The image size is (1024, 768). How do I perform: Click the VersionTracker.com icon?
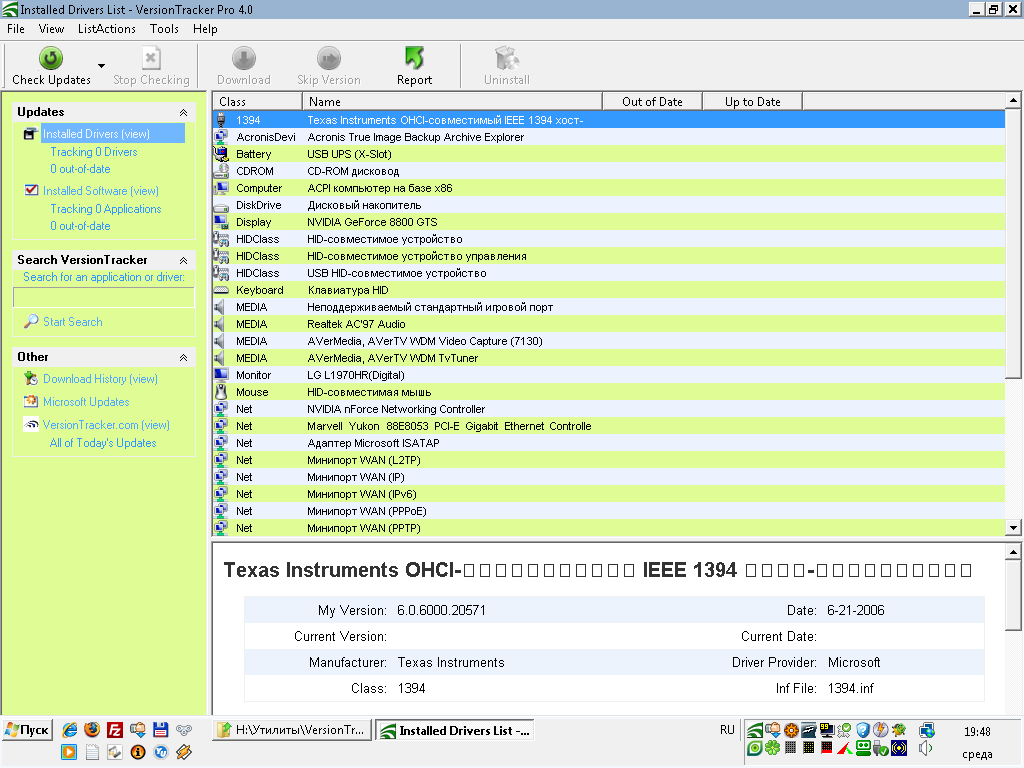tap(31, 424)
